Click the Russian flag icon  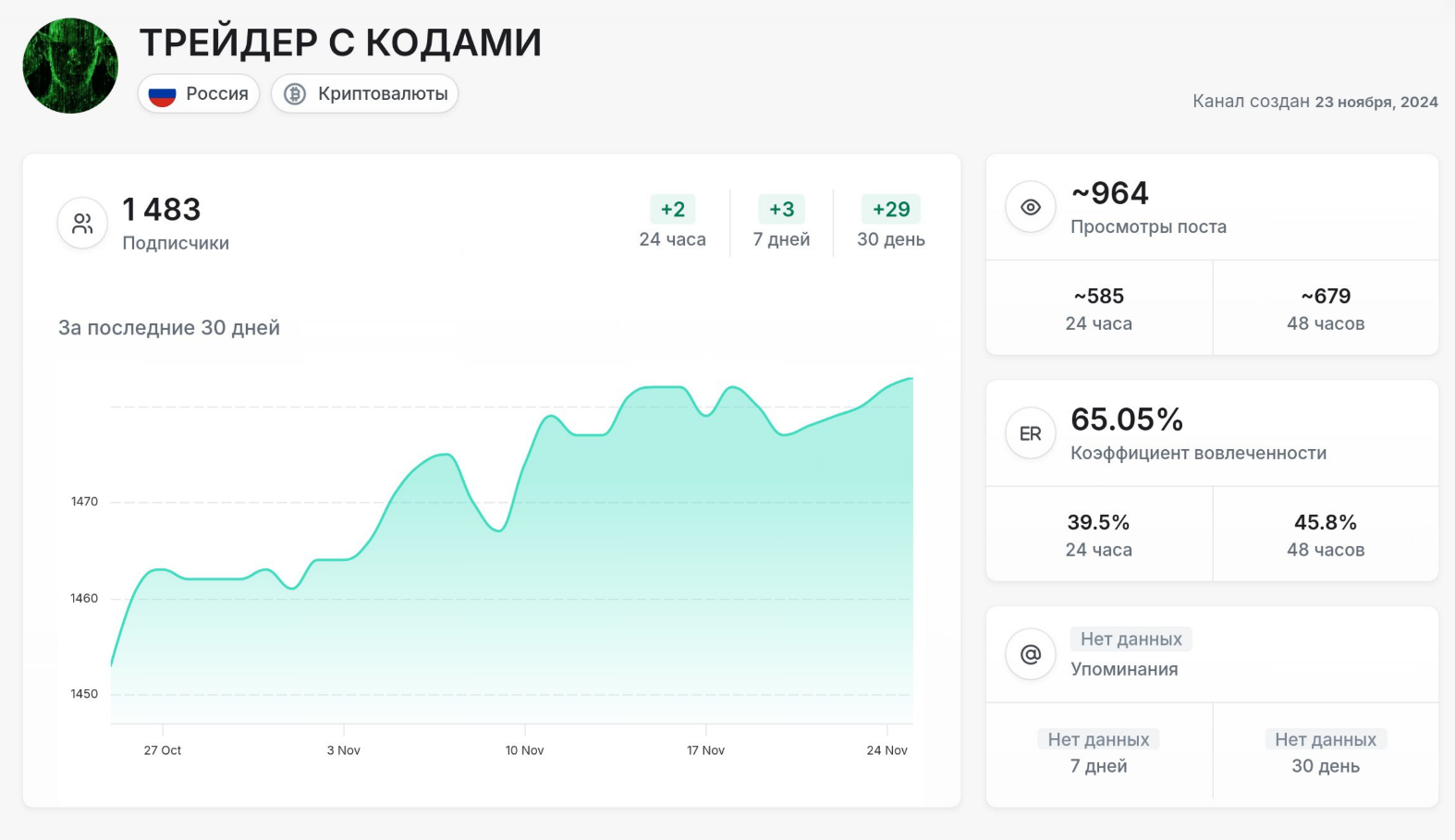point(163,94)
